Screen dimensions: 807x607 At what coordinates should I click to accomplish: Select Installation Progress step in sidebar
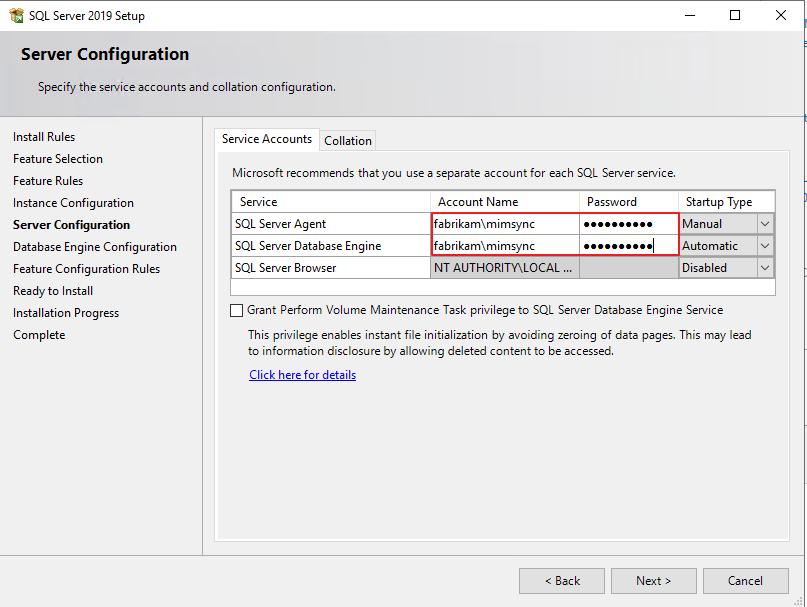click(66, 313)
